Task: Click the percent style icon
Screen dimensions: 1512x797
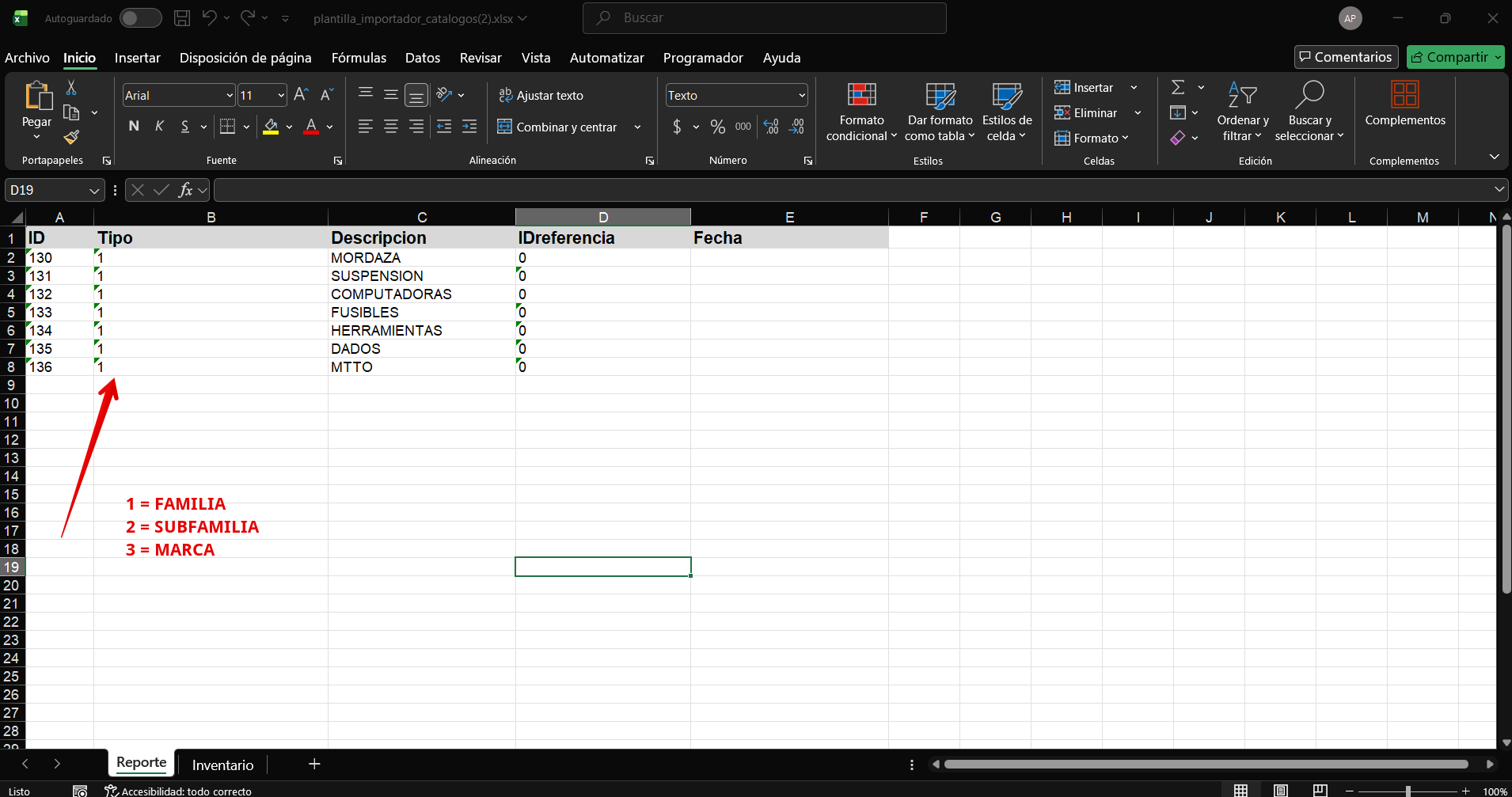Action: 717,127
